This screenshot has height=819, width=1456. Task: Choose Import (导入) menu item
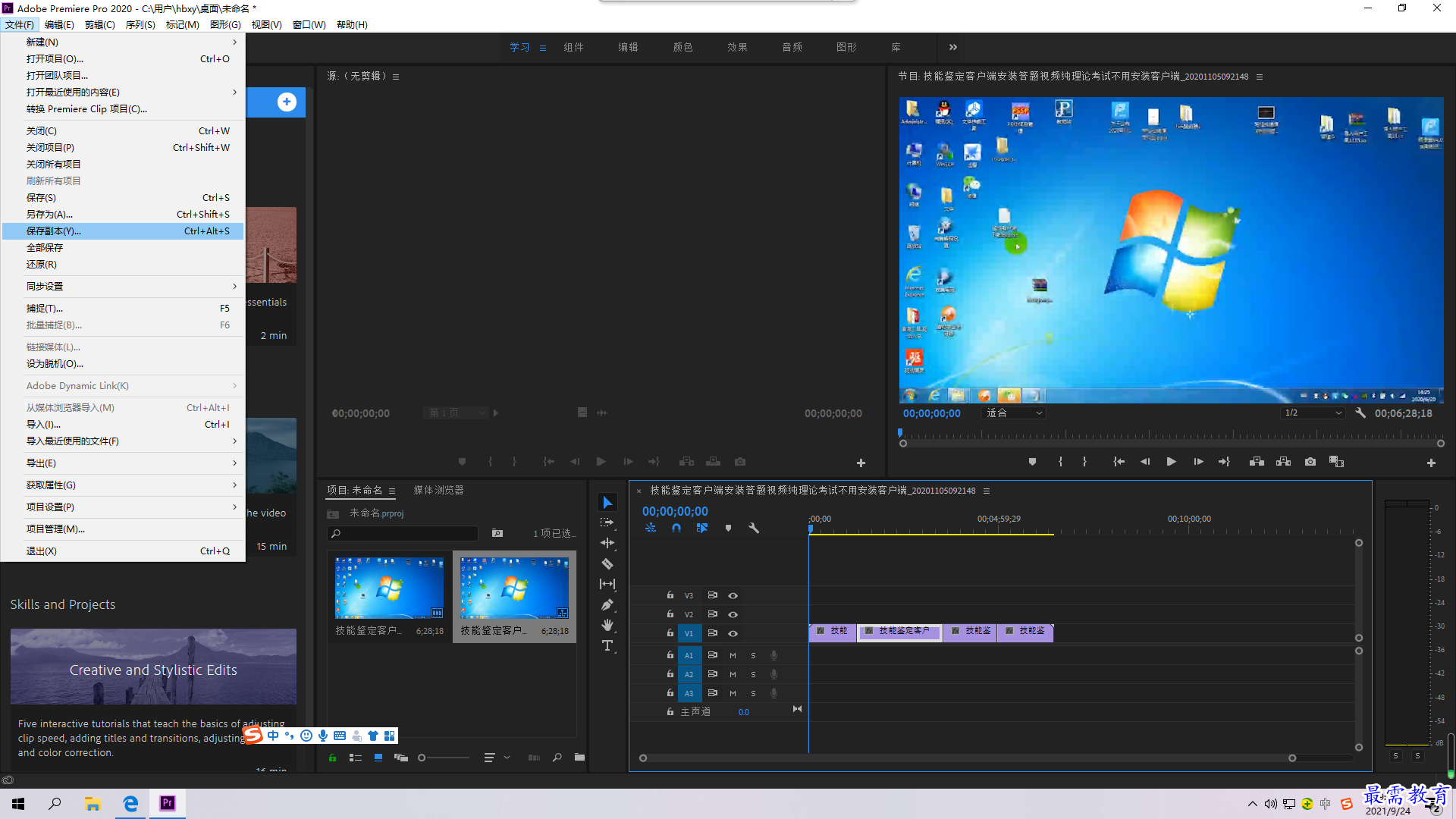click(123, 425)
